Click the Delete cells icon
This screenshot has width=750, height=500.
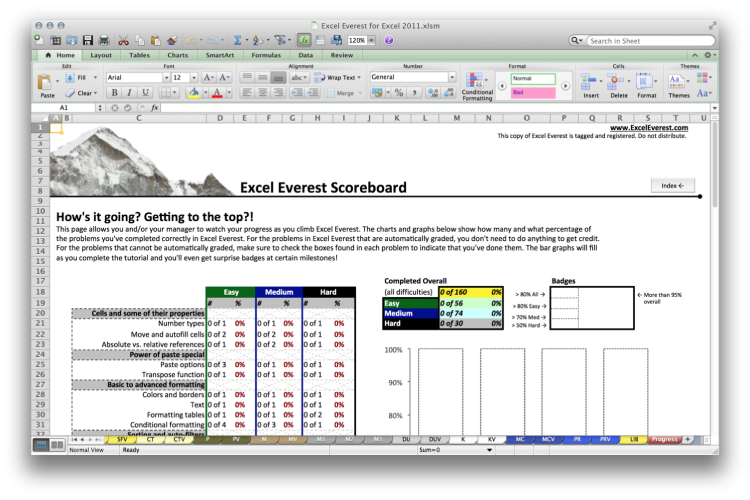[616, 81]
